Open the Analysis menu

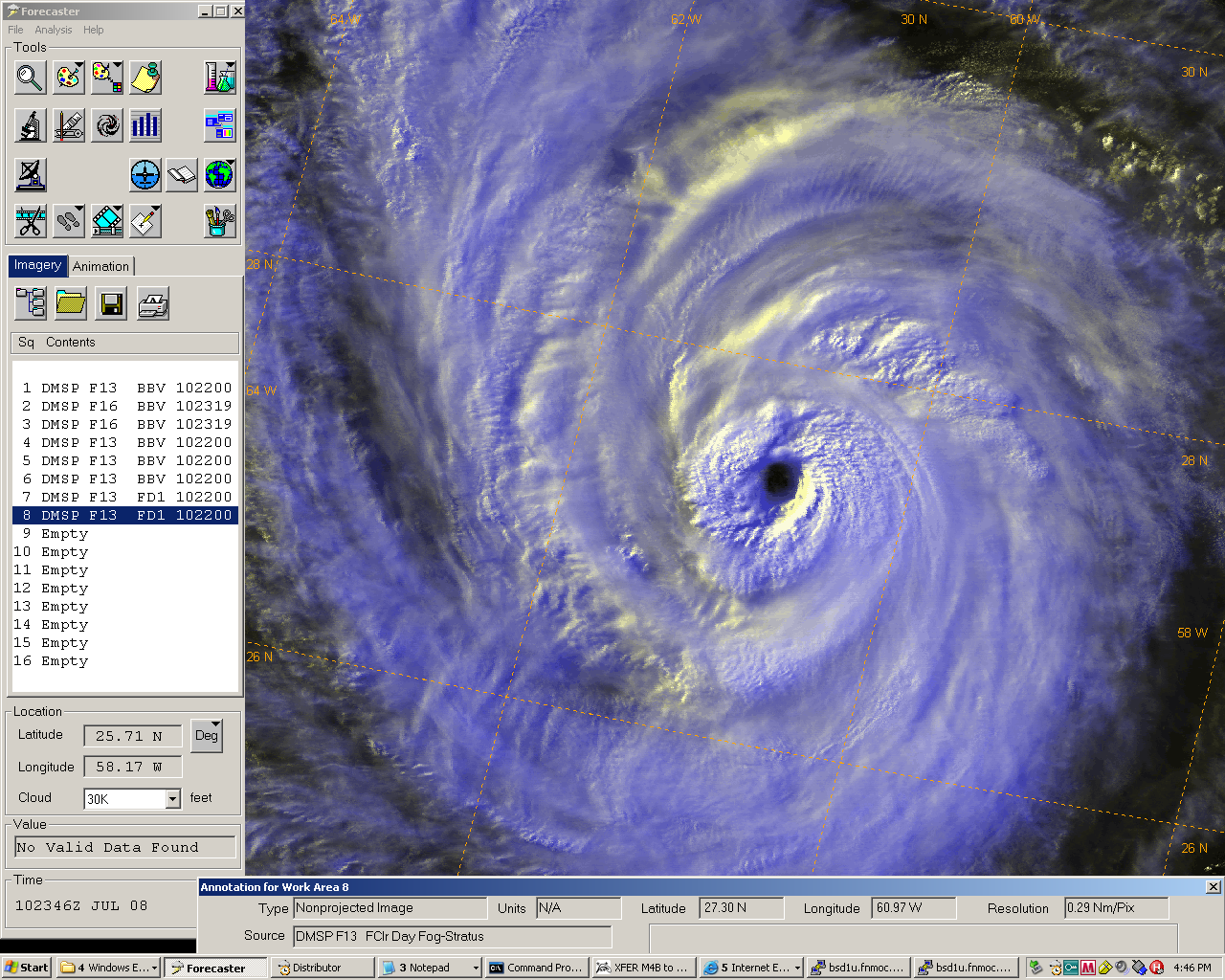[x=53, y=30]
